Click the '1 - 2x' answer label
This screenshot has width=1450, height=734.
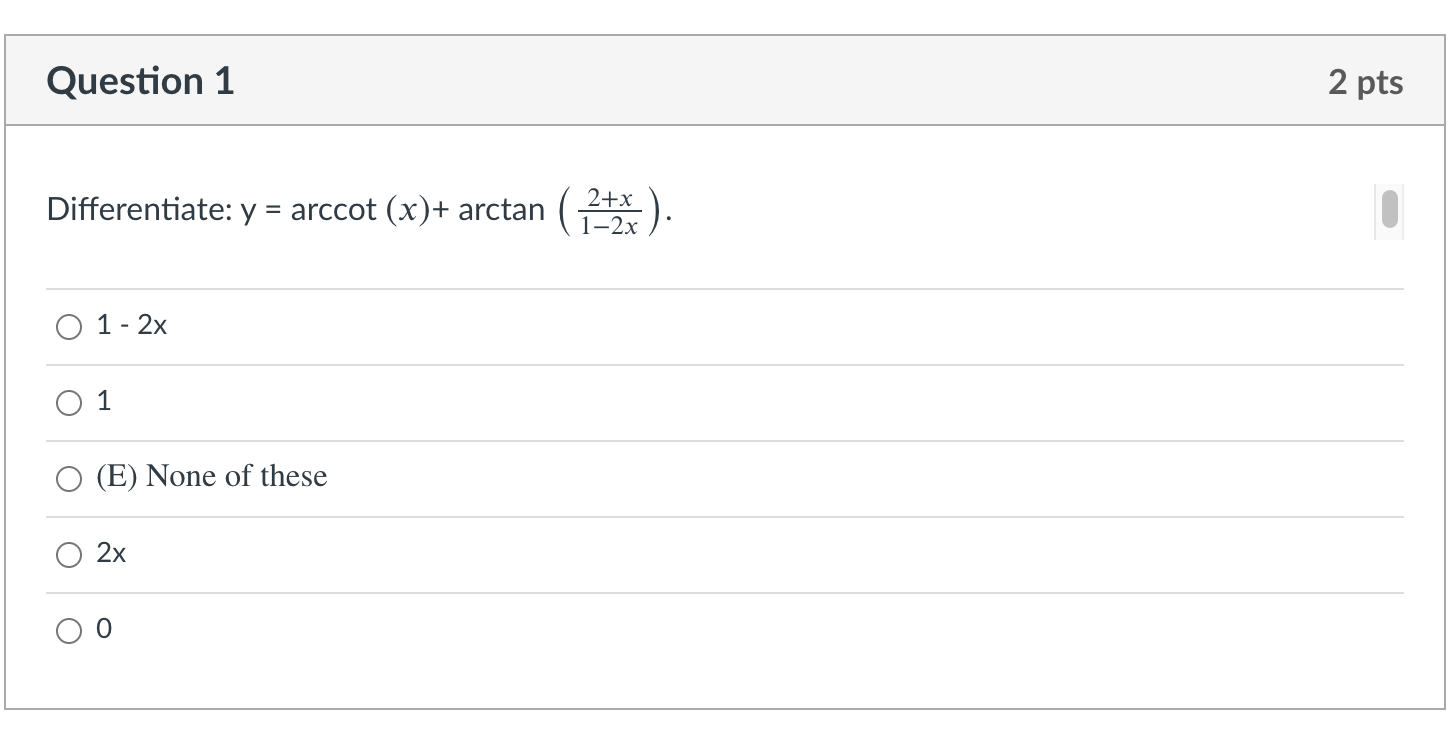132,326
